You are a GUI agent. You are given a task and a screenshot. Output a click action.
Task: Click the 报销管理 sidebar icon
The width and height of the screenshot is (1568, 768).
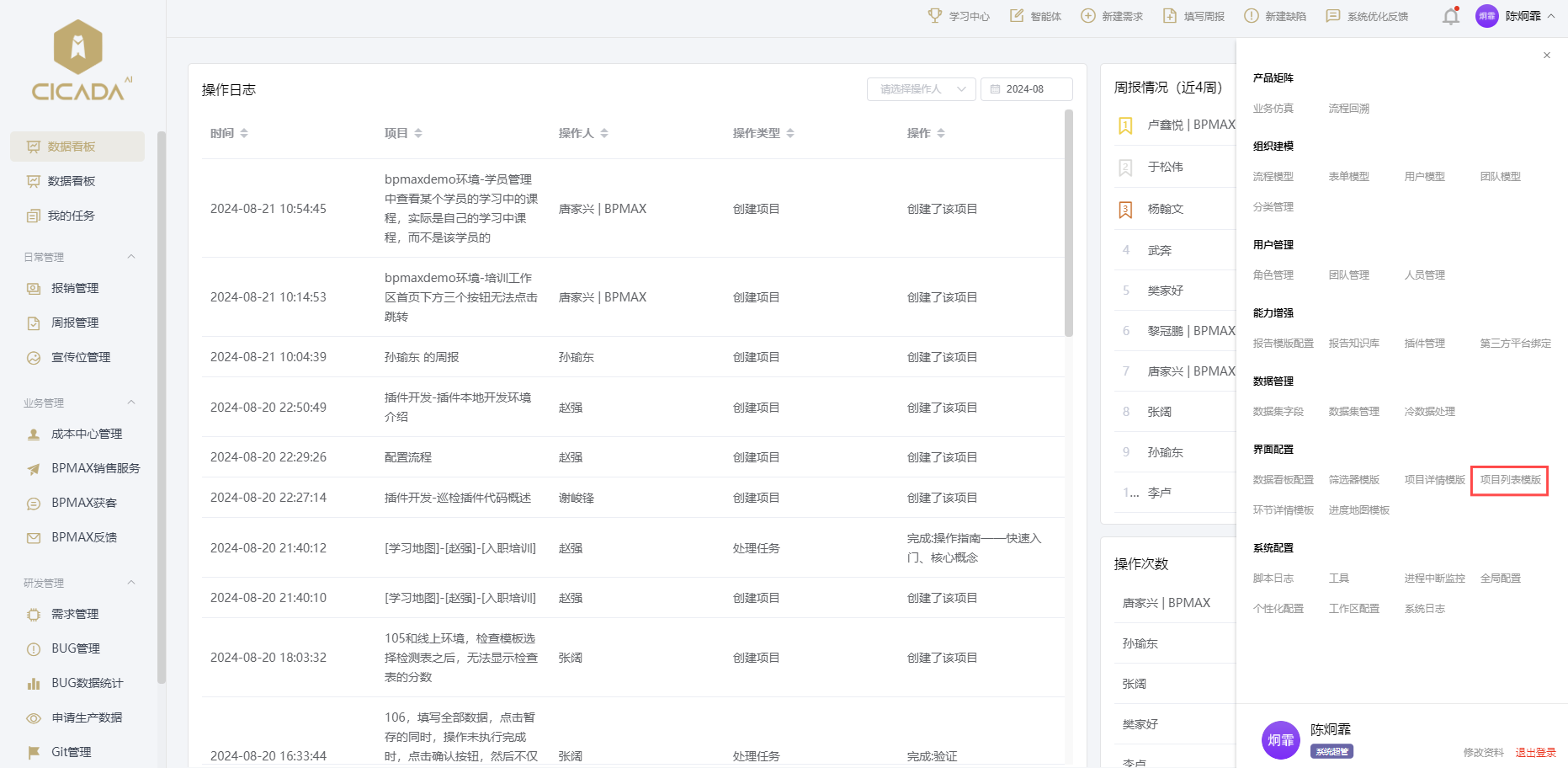click(x=34, y=288)
